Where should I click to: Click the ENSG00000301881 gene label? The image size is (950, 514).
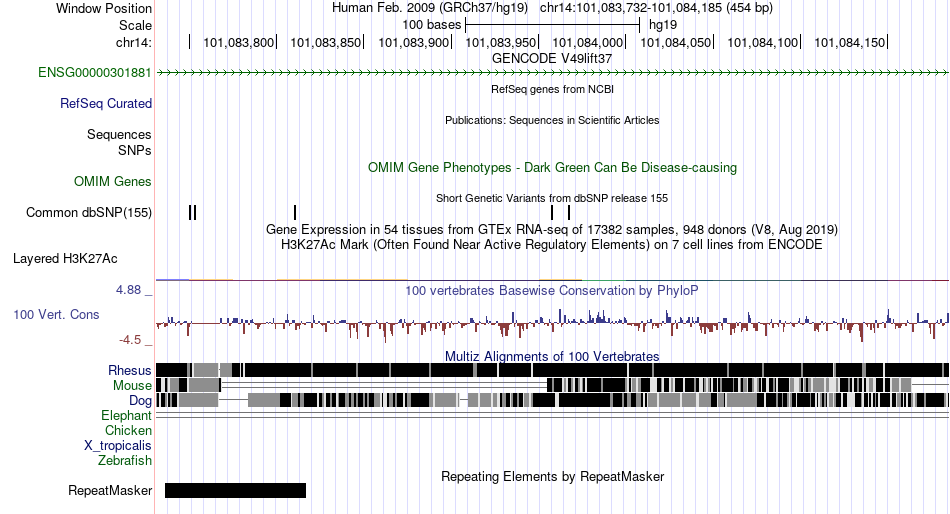[95, 73]
